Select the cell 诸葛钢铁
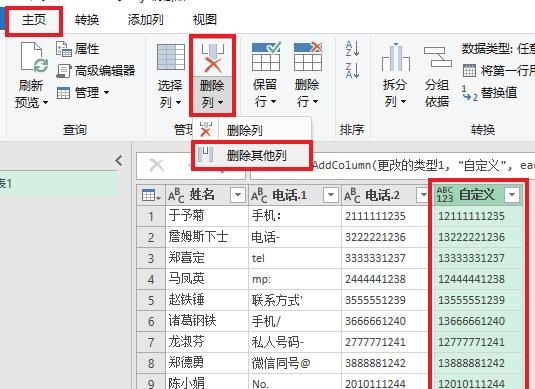The image size is (535, 389). click(207, 321)
